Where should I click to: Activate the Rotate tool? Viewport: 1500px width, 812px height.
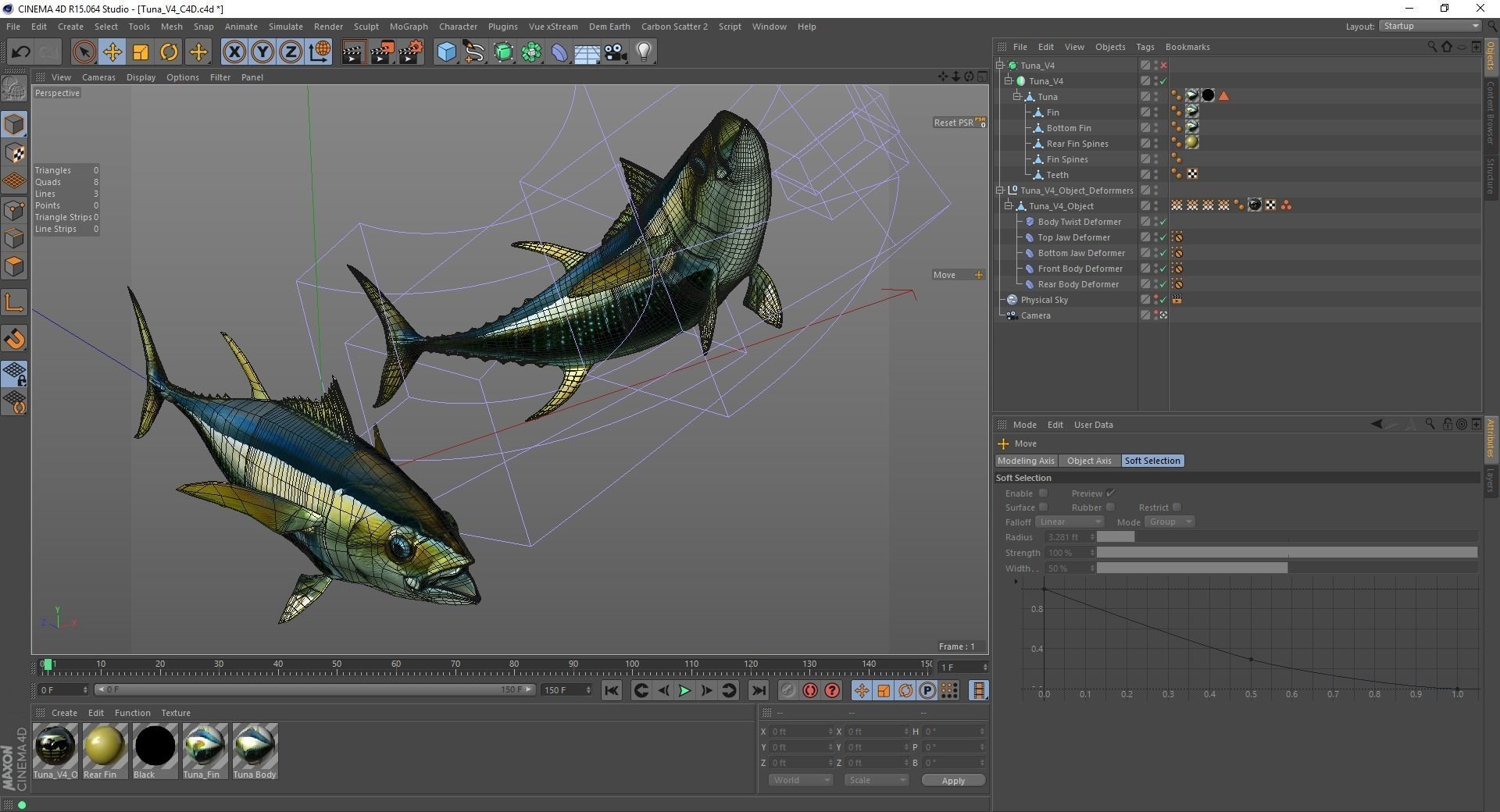(x=169, y=52)
